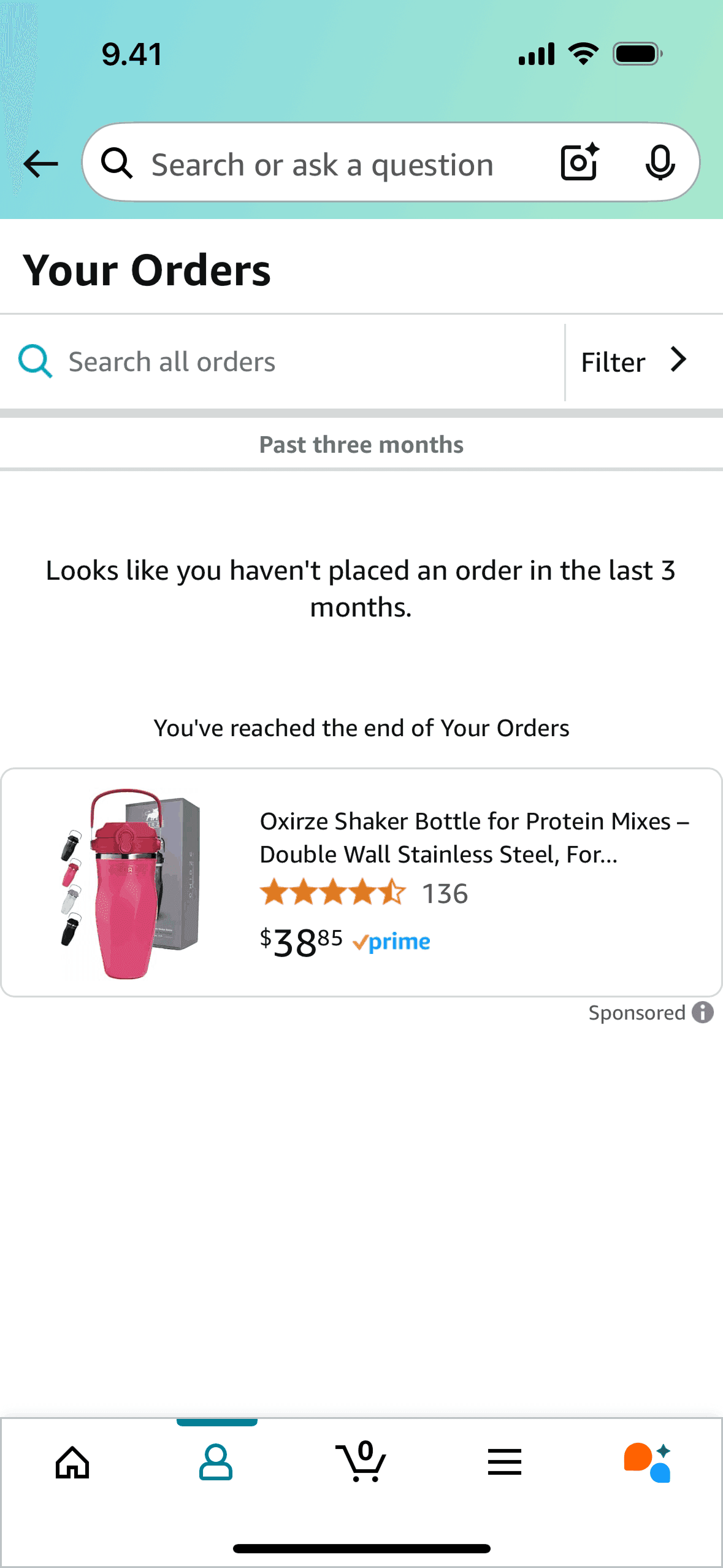Open your profile with the person icon
The height and width of the screenshot is (1568, 723).
[x=216, y=1462]
